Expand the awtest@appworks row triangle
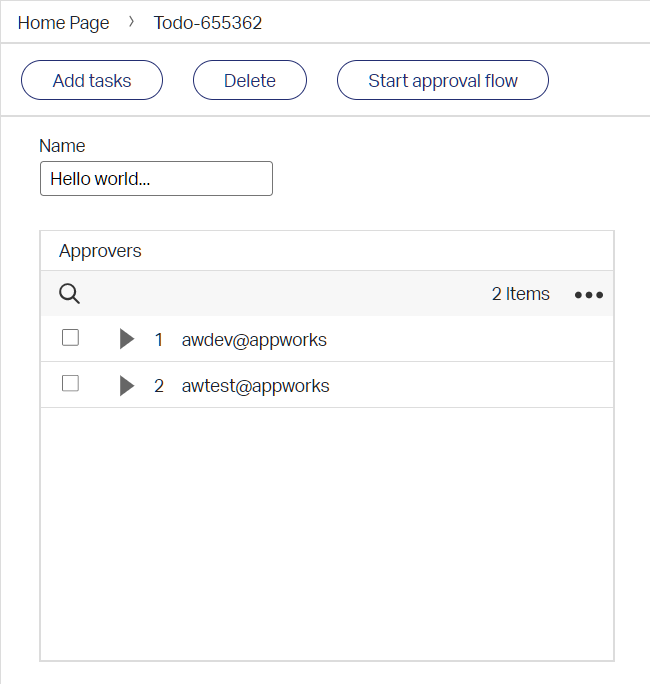 126,386
